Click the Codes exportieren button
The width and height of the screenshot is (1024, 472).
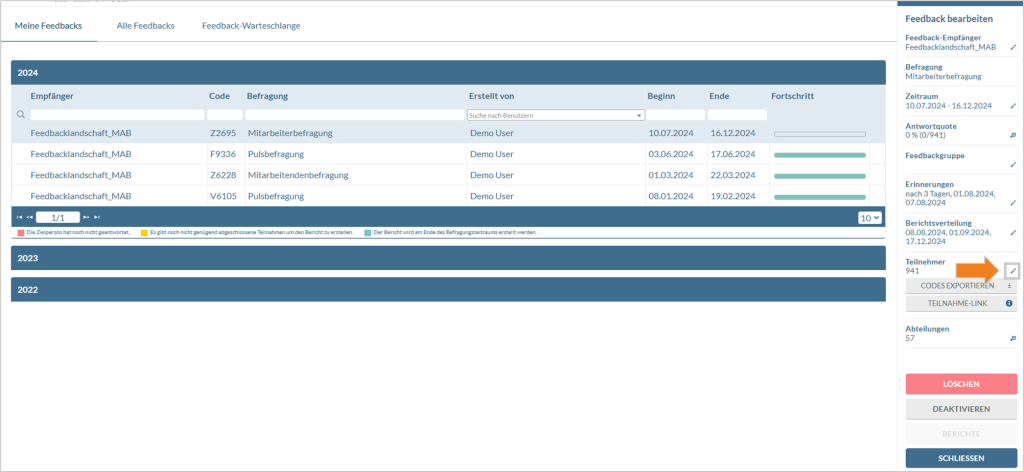coord(961,285)
